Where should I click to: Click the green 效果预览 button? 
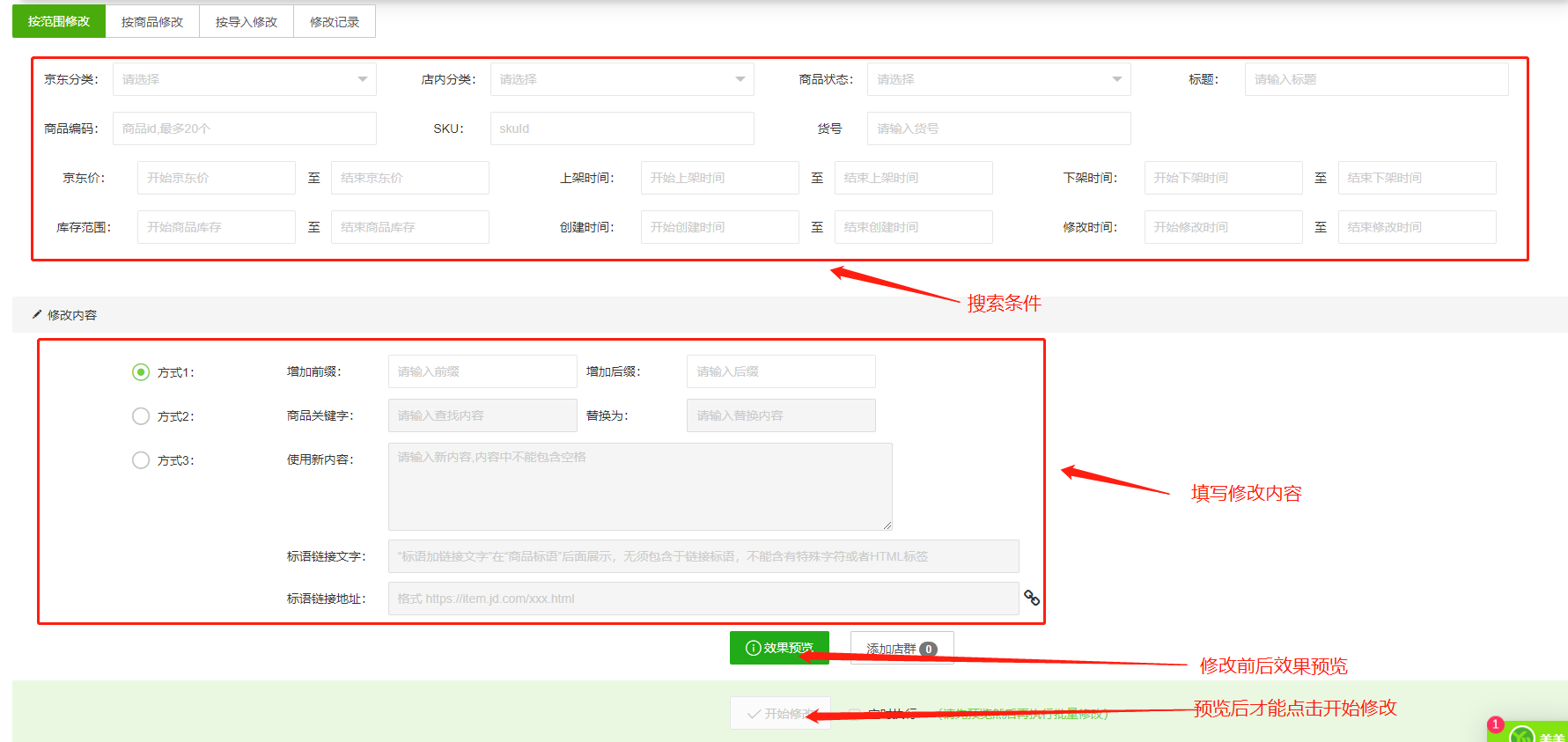tap(778, 648)
